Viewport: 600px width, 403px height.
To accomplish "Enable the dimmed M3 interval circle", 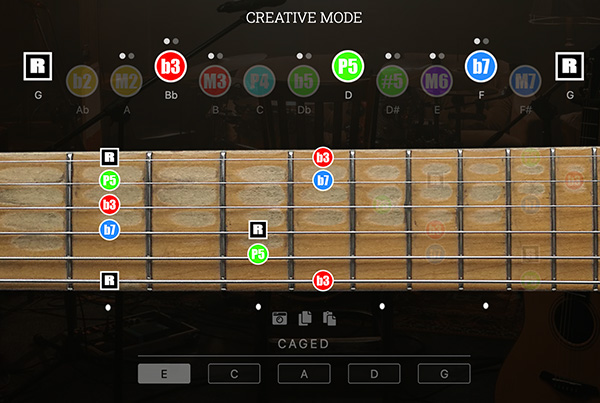I will 215,81.
